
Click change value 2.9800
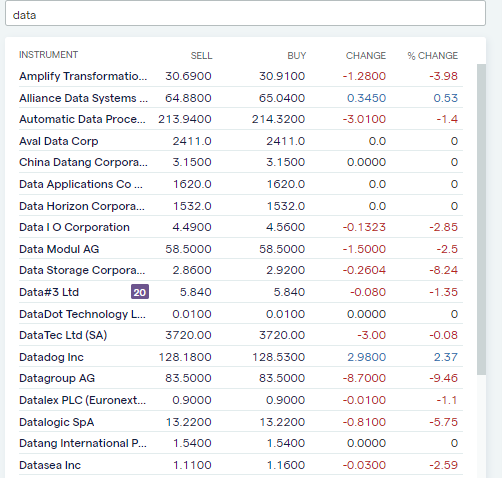367,357
